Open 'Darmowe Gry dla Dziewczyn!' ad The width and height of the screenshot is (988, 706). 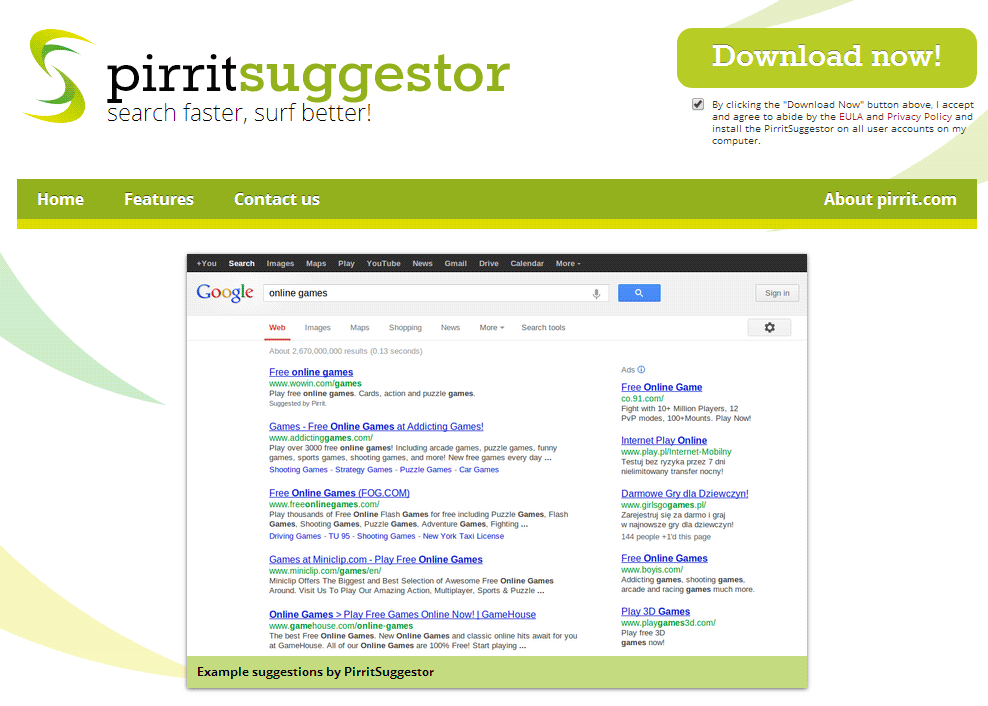click(x=685, y=494)
